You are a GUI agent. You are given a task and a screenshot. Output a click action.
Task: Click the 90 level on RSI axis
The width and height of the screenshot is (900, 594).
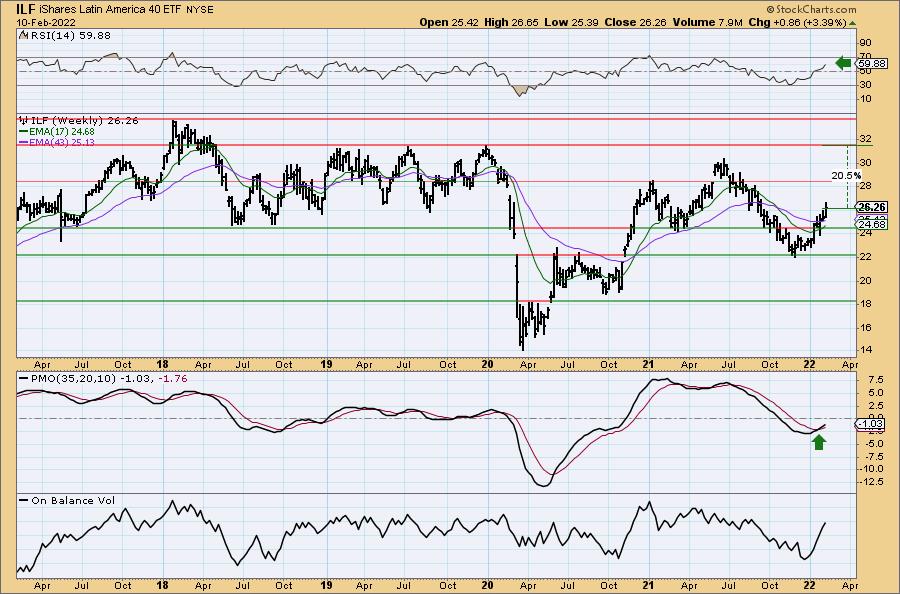(x=866, y=42)
